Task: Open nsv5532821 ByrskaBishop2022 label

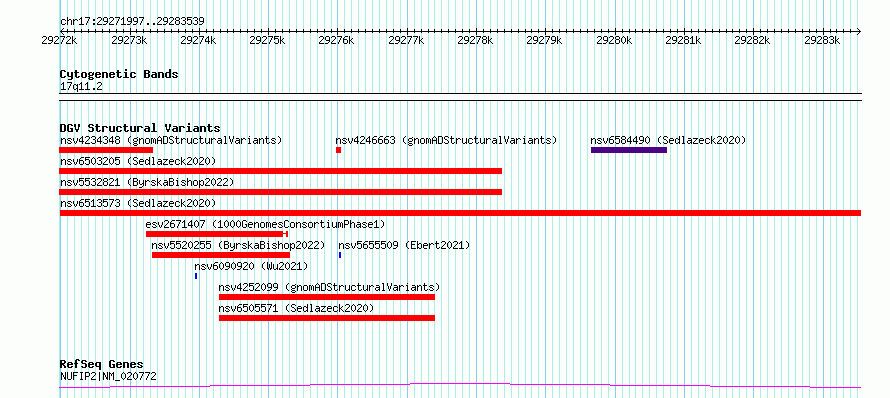Action: [x=147, y=182]
